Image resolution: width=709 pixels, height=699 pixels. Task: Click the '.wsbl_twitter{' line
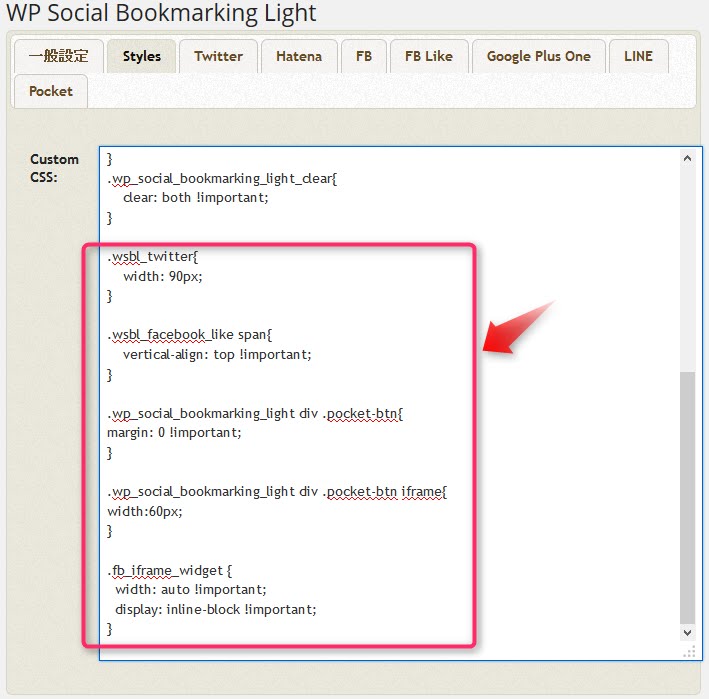click(x=153, y=257)
